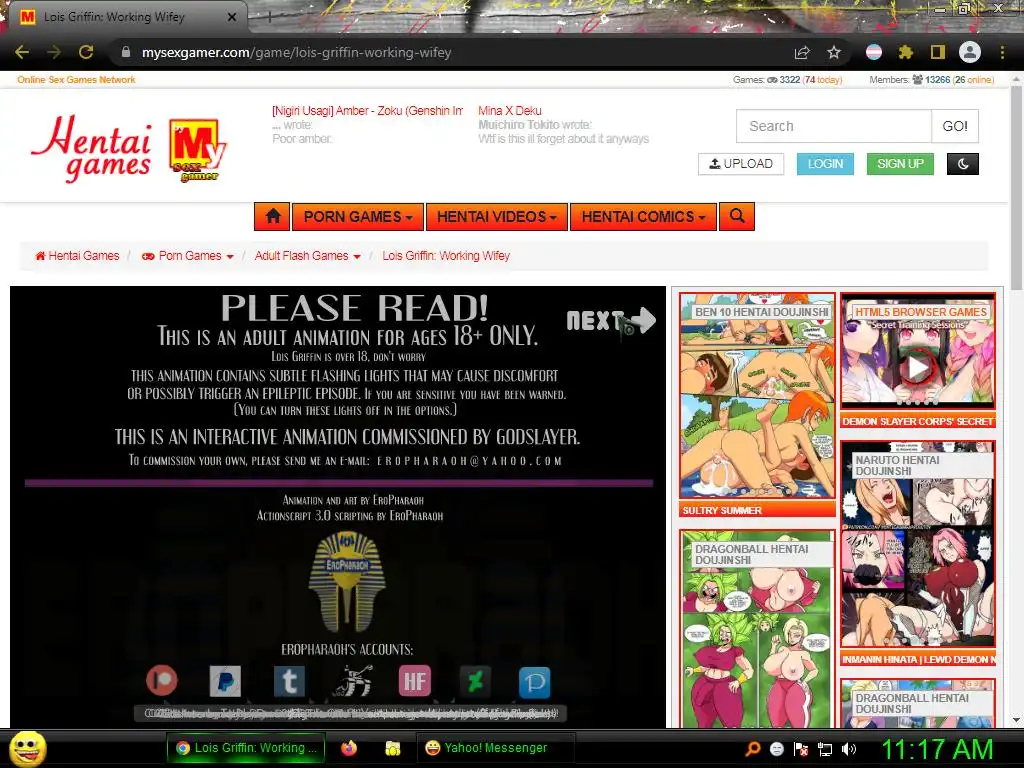This screenshot has height=768, width=1024.
Task: Click the GO! search button
Action: point(955,126)
